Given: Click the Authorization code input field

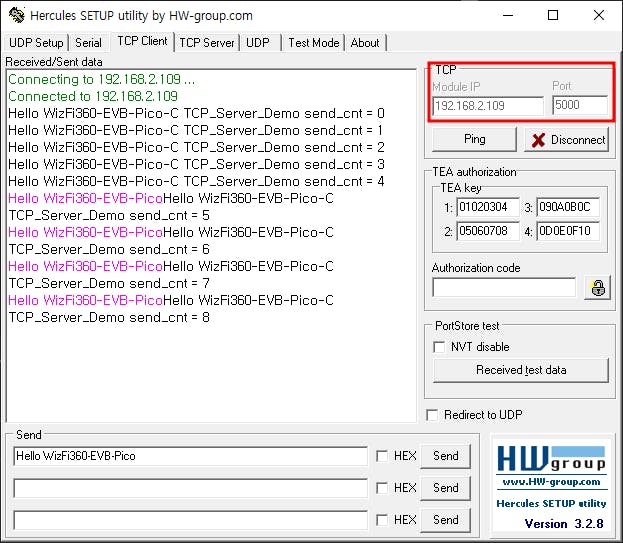Looking at the screenshot, I should click(504, 287).
